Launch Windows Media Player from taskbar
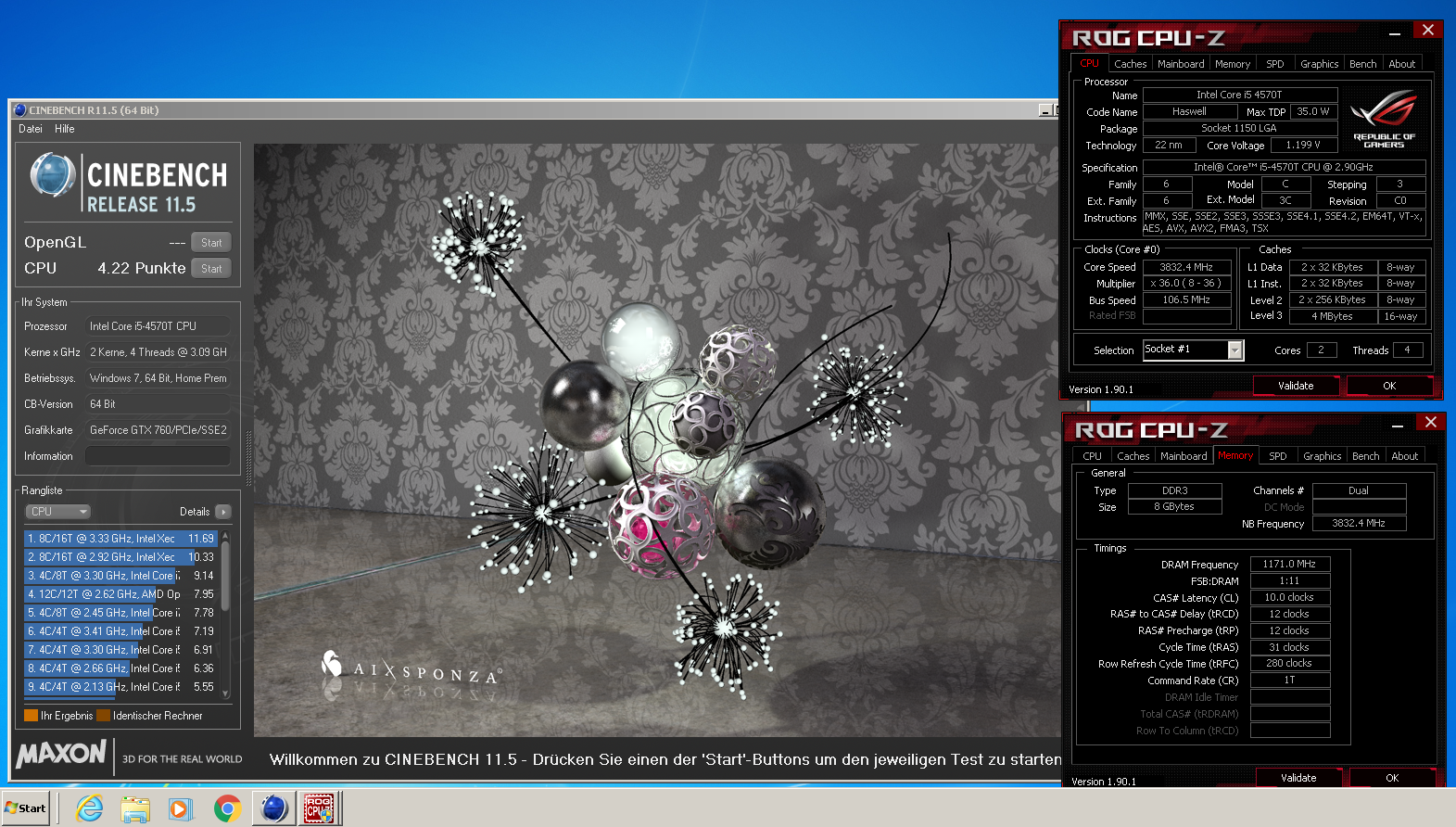Image resolution: width=1456 pixels, height=827 pixels. [180, 808]
